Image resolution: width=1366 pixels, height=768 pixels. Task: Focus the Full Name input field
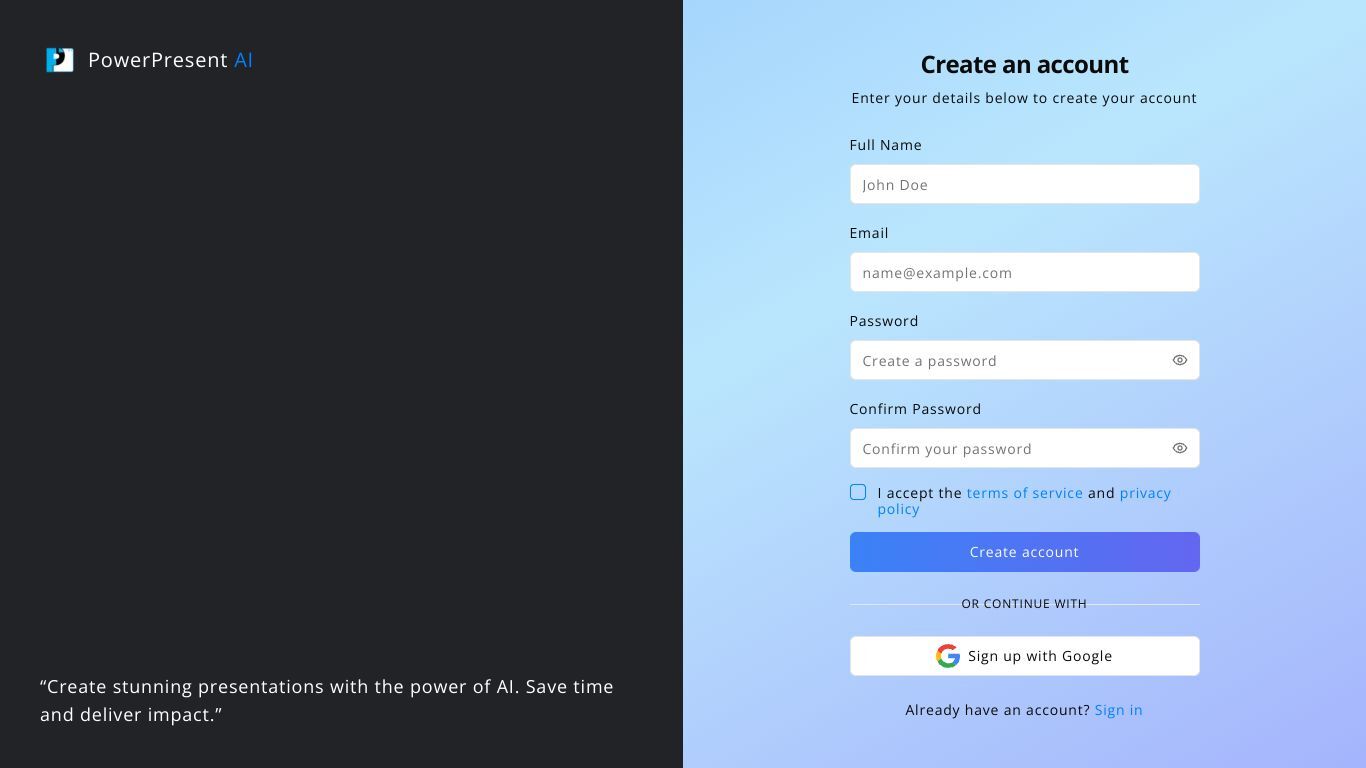coord(1024,184)
